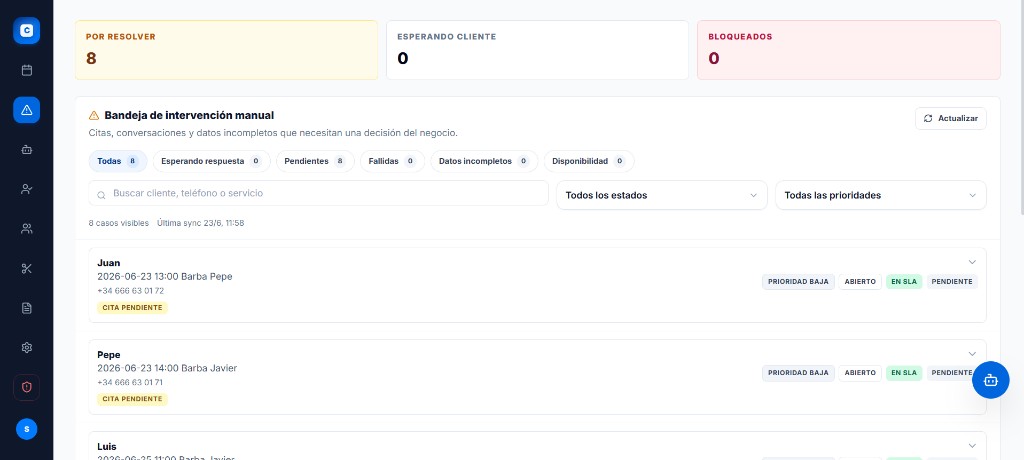Image resolution: width=1024 pixels, height=460 pixels.
Task: Expand the Pepe case chevron
Action: [x=972, y=353]
